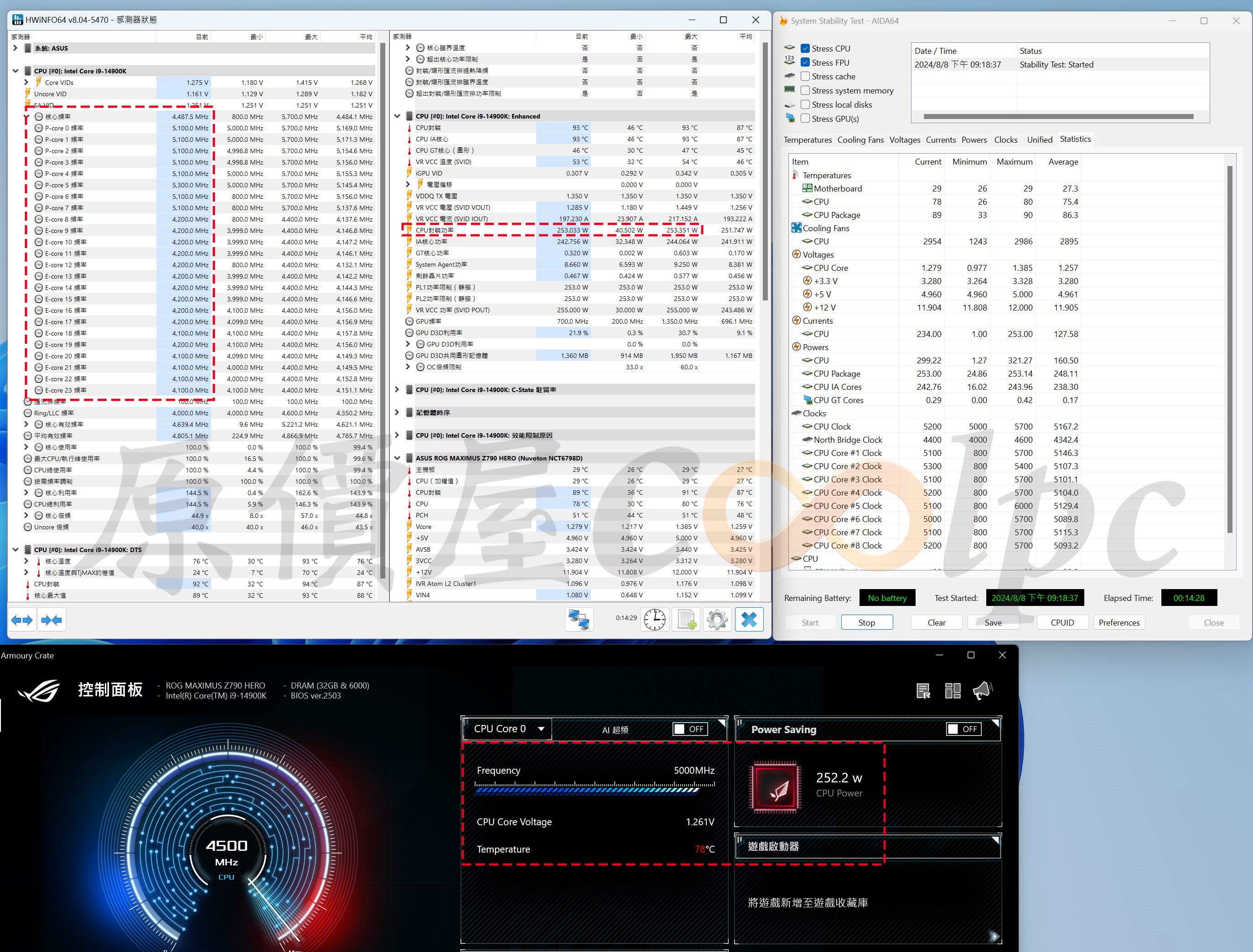Viewport: 1253px width, 952px height.
Task: Open Preferences button in AIDA64
Action: pyautogui.click(x=1118, y=622)
